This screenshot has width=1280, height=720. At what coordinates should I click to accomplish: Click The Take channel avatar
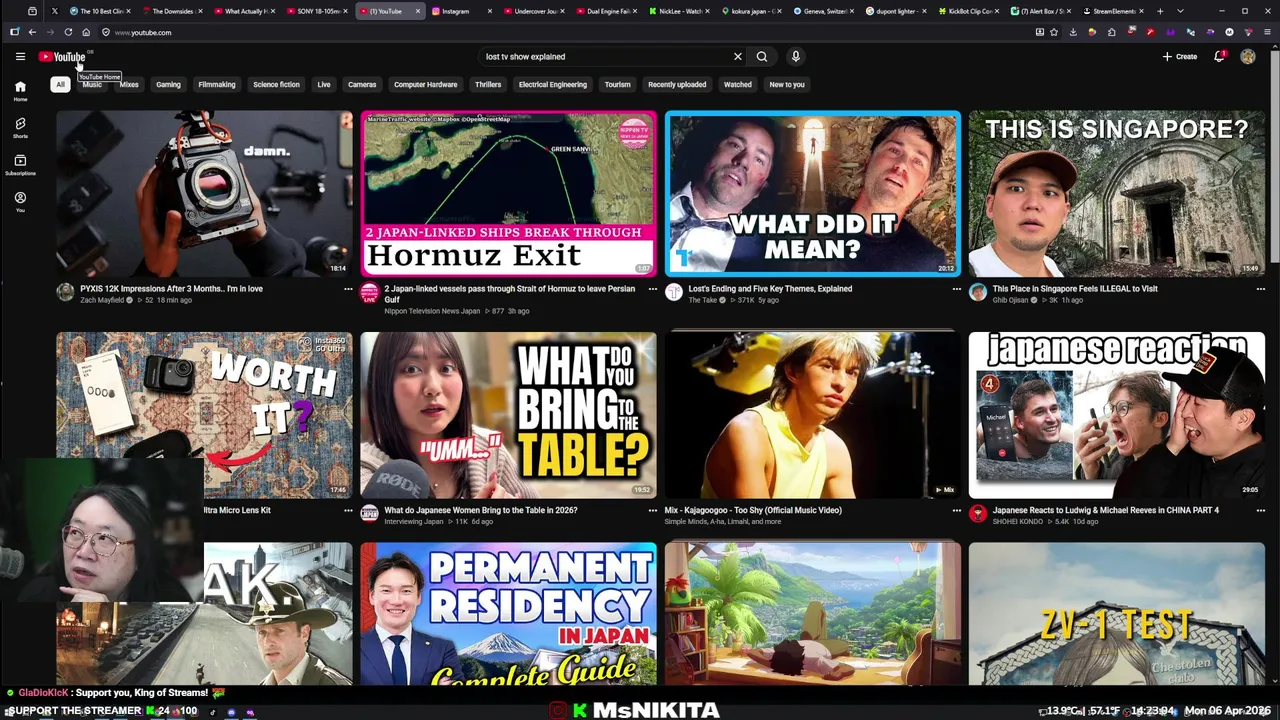pos(674,292)
